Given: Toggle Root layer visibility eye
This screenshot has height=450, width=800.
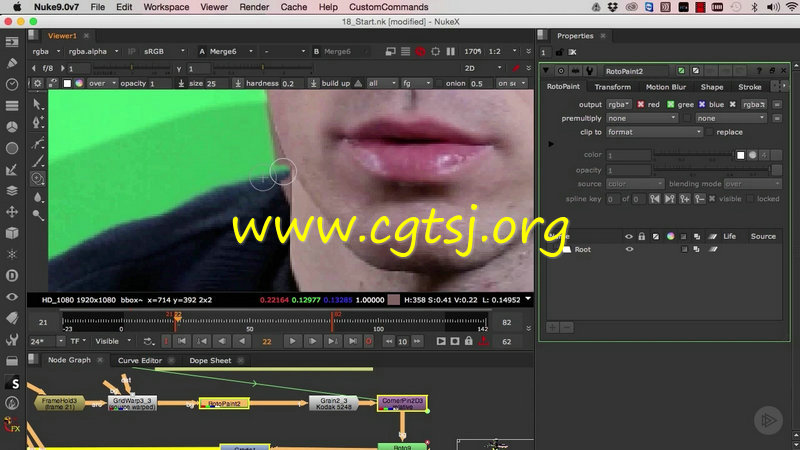Looking at the screenshot, I should pos(629,249).
